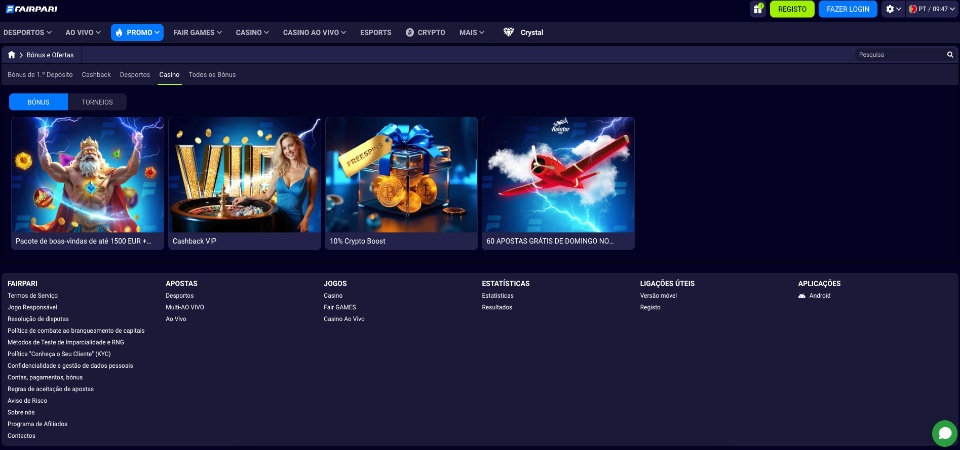Open the Promo dropdown
The image size is (960, 450).
click(x=137, y=32)
